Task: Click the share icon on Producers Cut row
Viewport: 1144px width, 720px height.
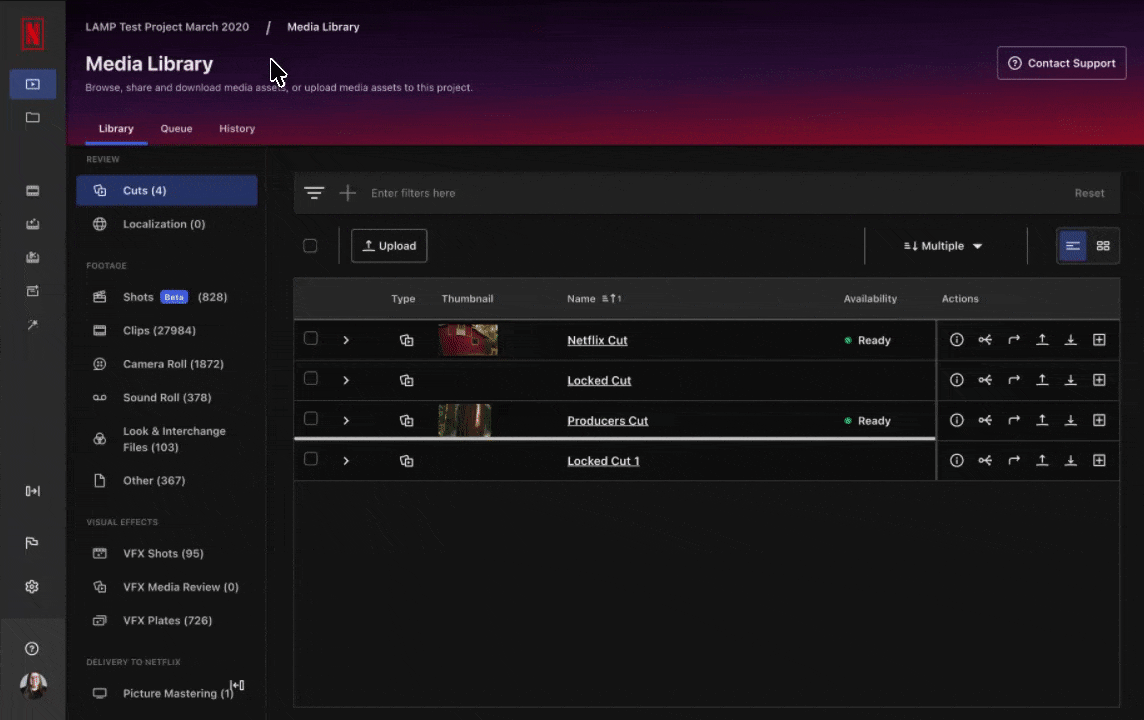Action: click(985, 420)
